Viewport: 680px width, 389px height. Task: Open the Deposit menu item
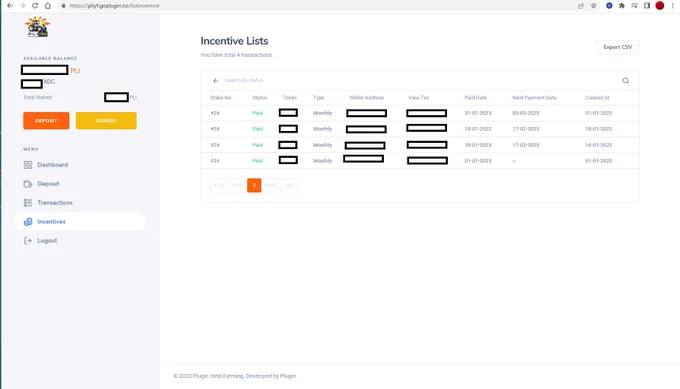point(80,184)
